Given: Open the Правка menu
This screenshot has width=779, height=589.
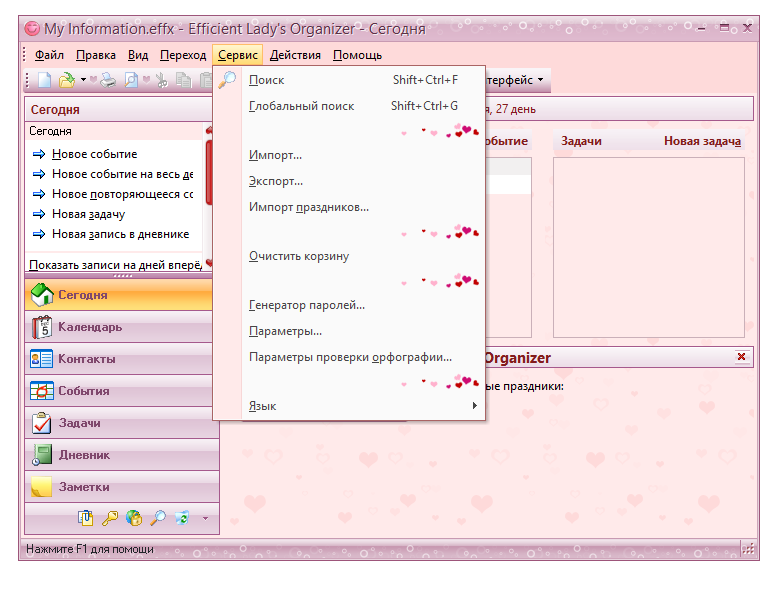Looking at the screenshot, I should point(96,55).
